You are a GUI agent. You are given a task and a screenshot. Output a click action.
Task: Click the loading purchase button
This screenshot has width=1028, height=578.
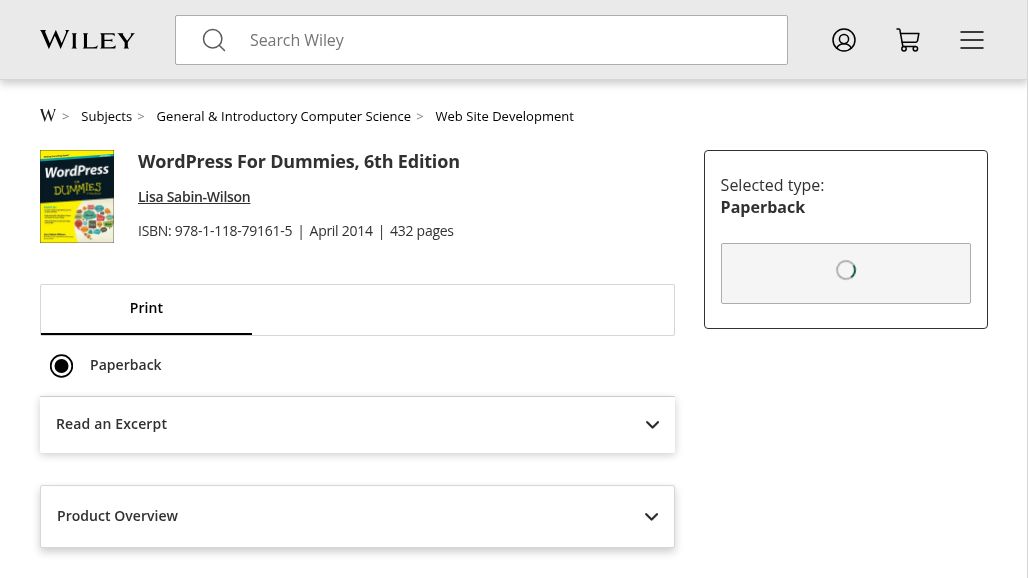(846, 273)
